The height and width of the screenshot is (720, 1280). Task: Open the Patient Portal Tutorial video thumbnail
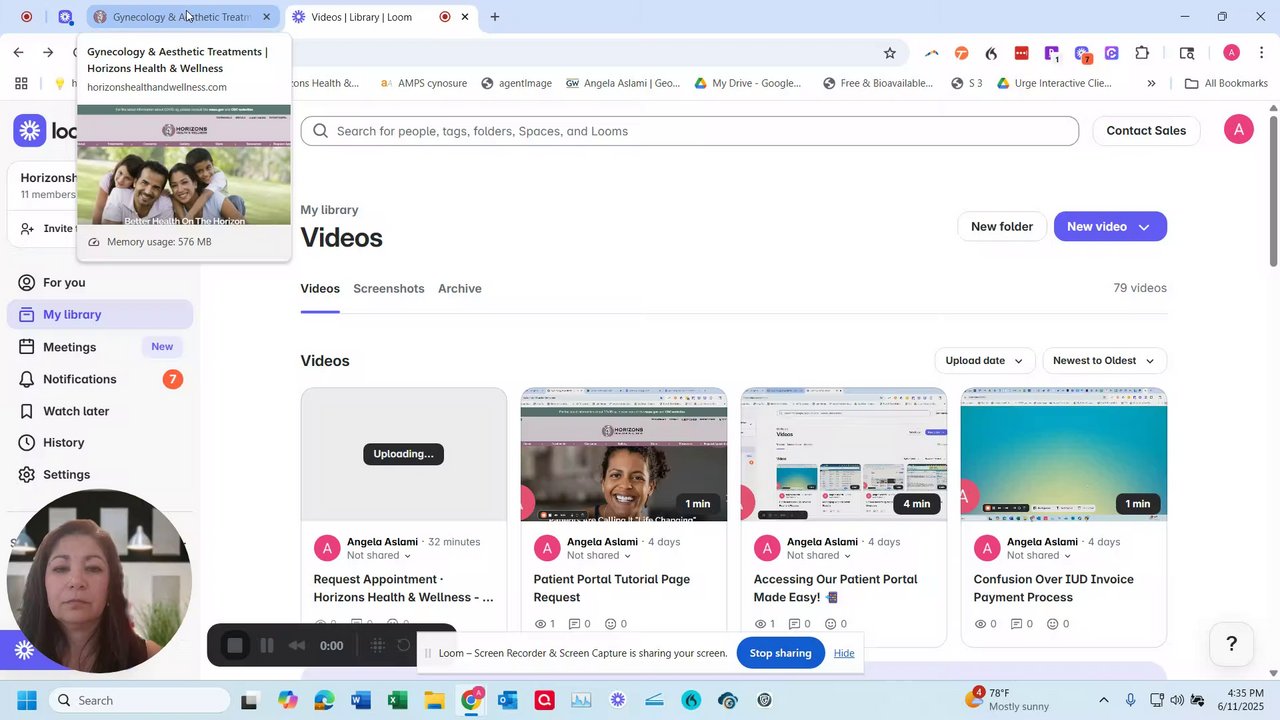(624, 454)
